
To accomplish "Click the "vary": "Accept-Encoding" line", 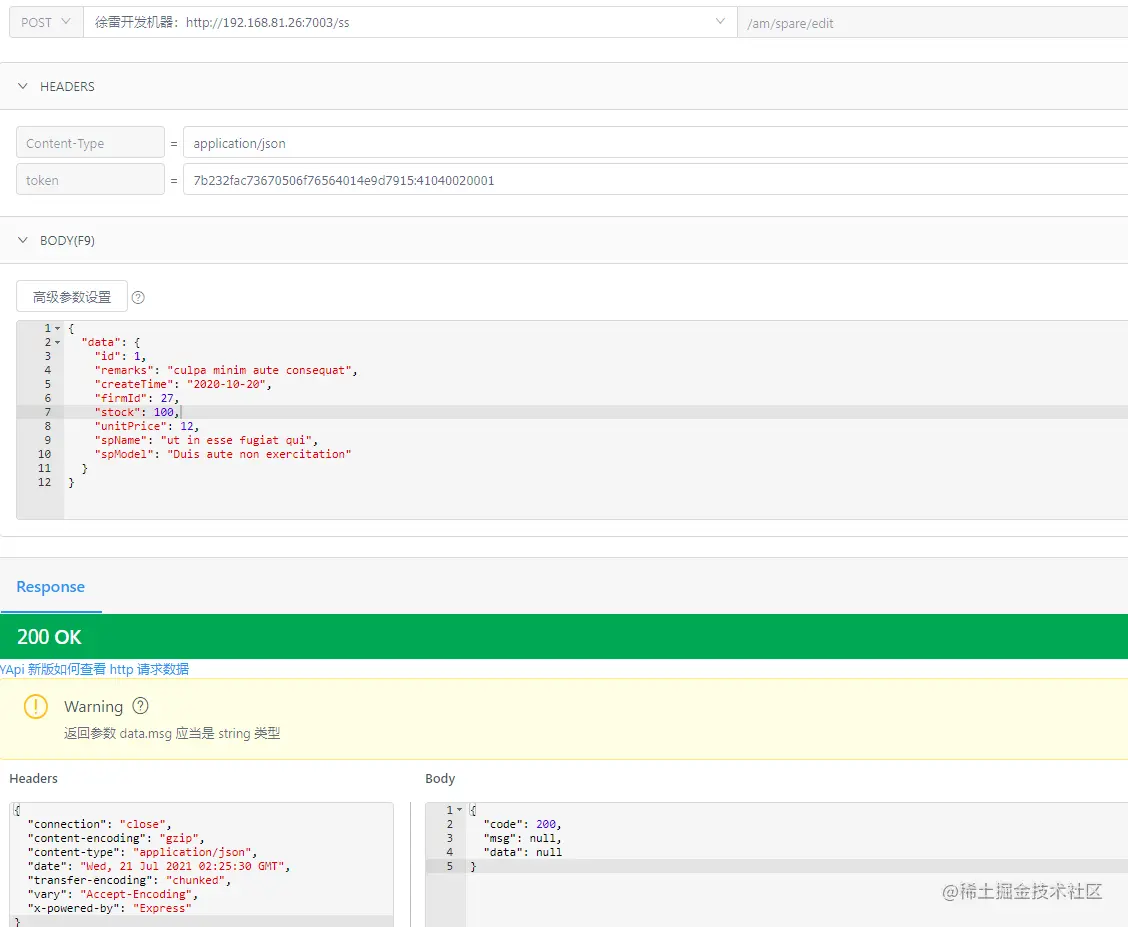I will click(112, 895).
